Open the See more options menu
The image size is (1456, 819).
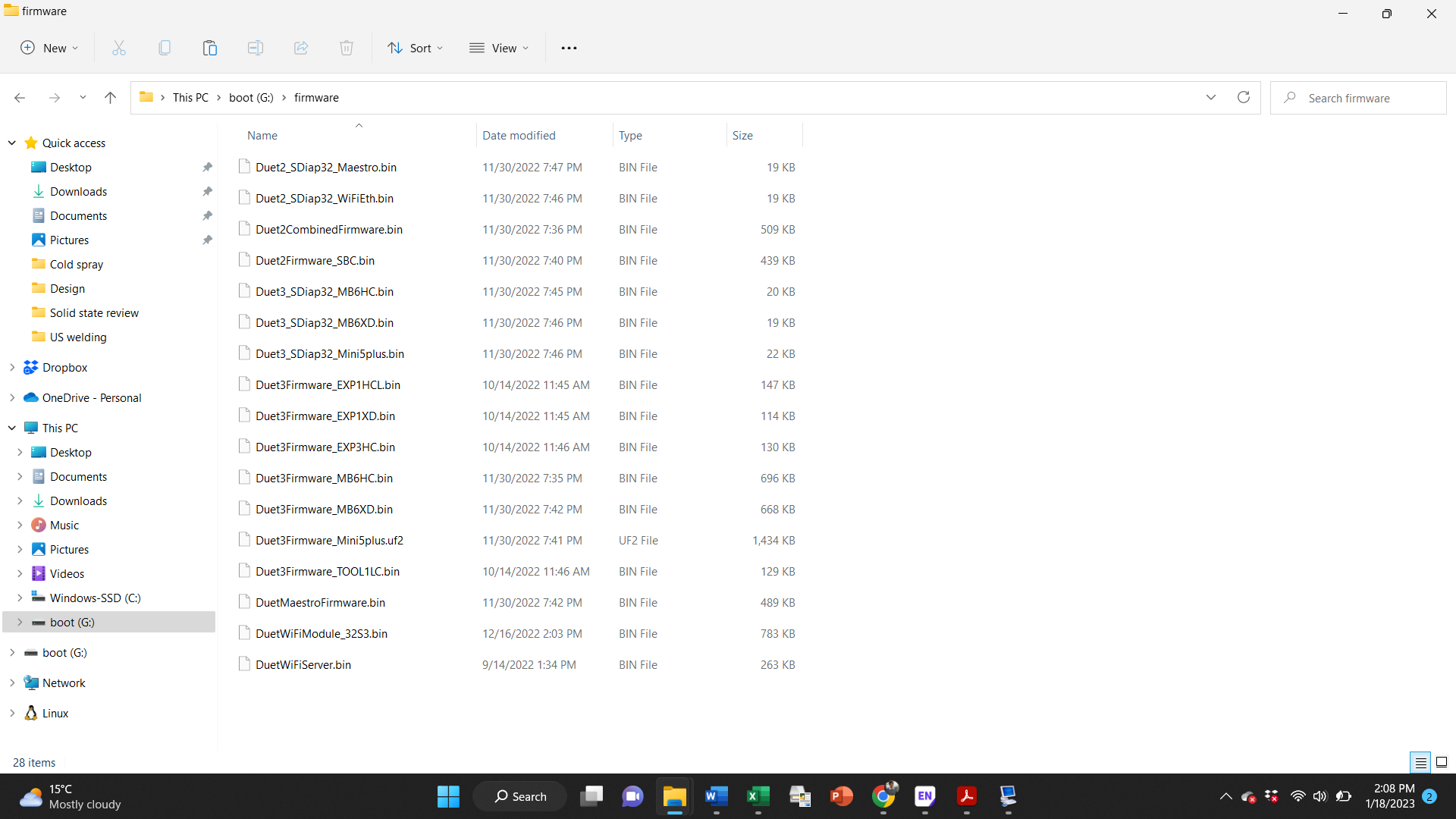click(x=569, y=48)
